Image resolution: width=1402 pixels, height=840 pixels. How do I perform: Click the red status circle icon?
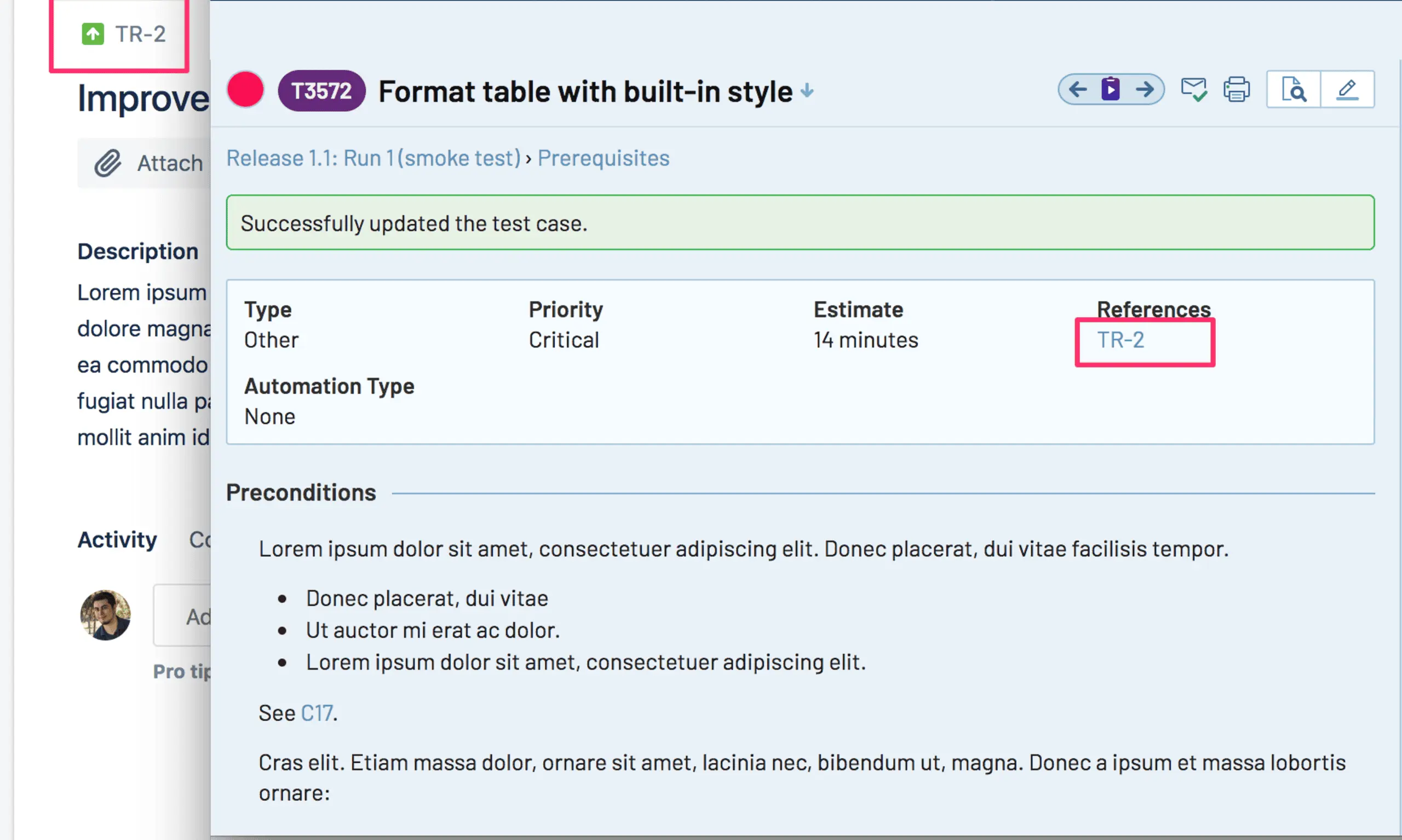[x=245, y=89]
